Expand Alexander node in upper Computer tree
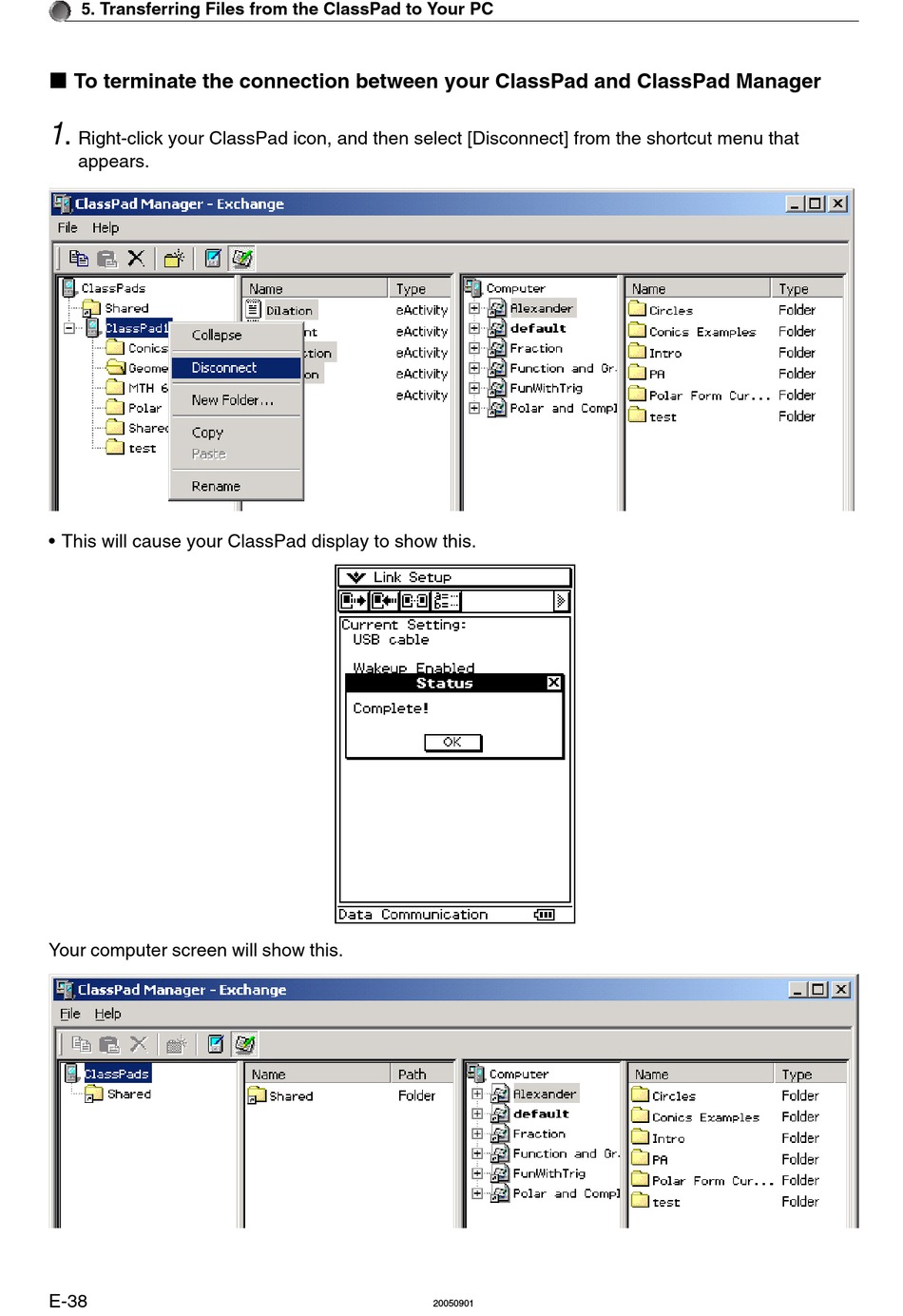 coord(473,308)
